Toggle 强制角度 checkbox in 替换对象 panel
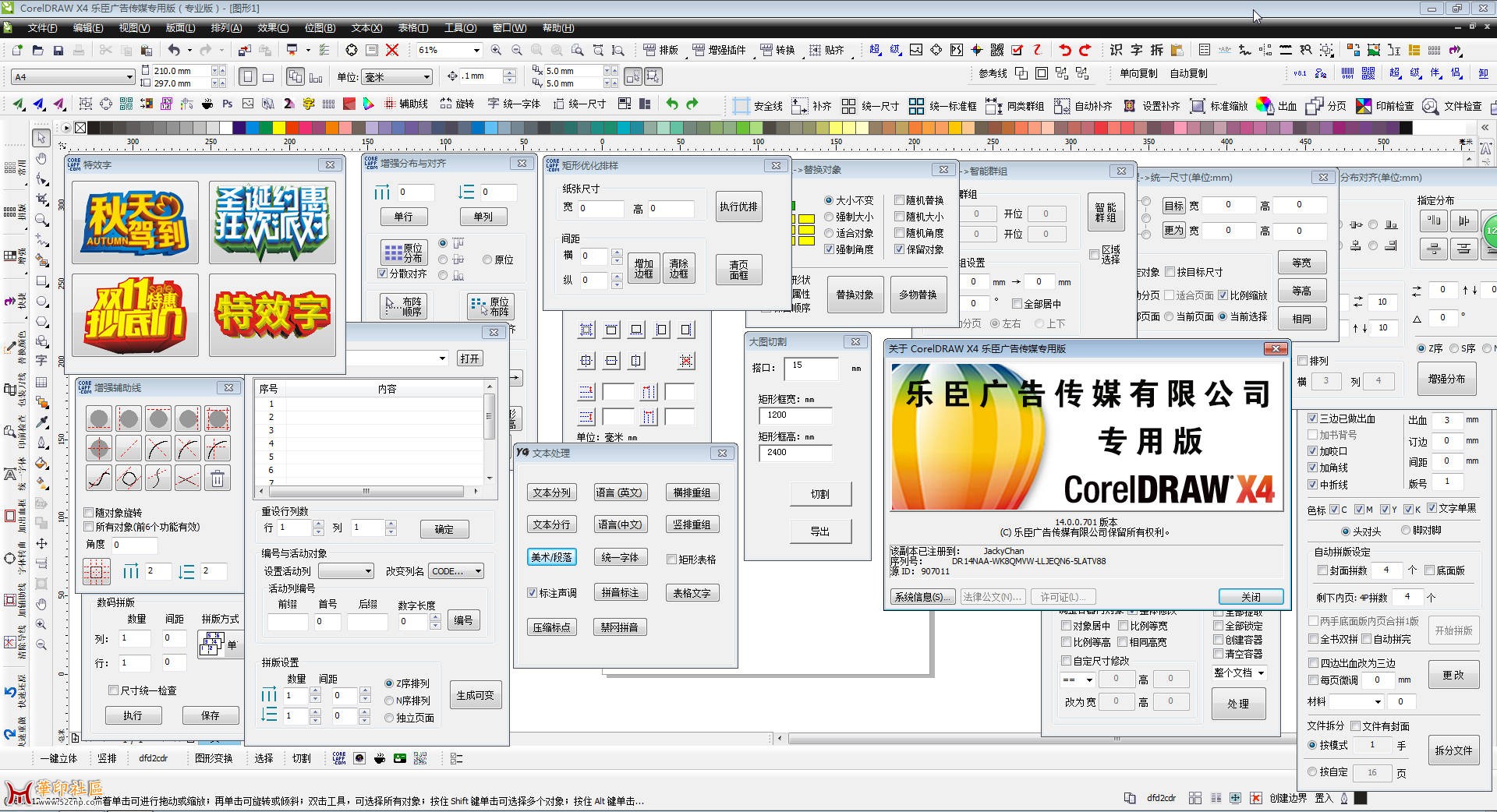 tap(829, 249)
